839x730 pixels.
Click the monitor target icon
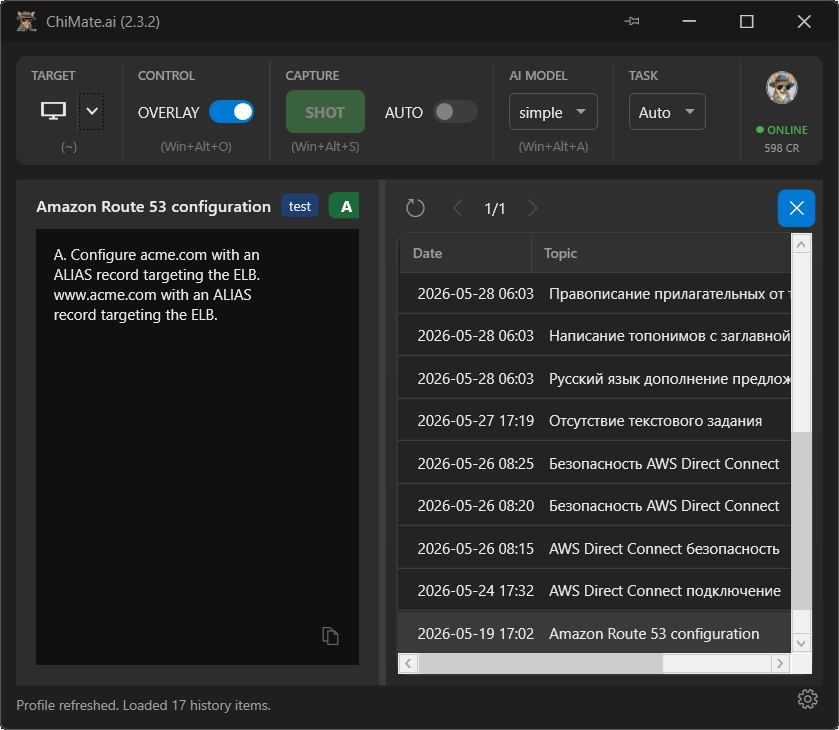(54, 111)
